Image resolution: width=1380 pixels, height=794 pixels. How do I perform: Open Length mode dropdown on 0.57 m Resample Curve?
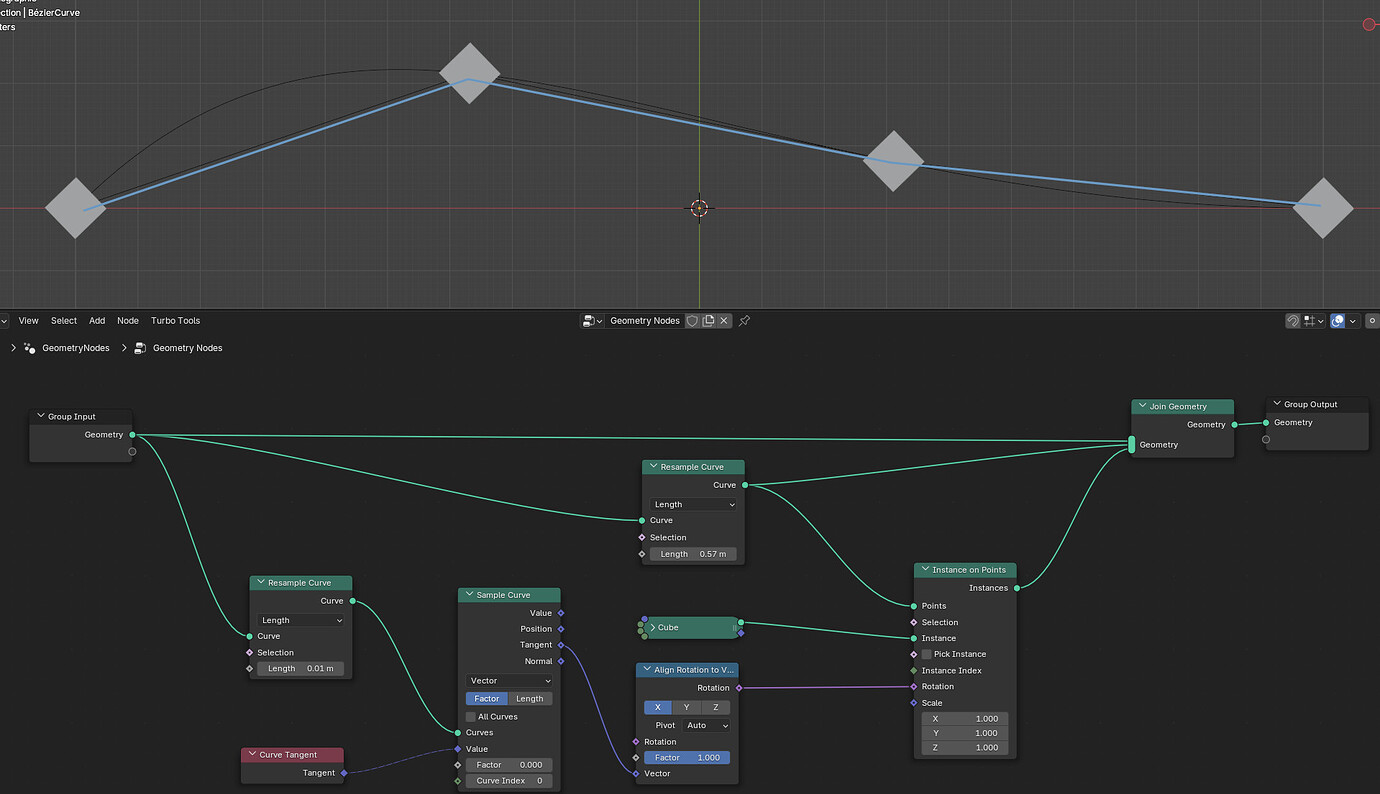coord(693,505)
